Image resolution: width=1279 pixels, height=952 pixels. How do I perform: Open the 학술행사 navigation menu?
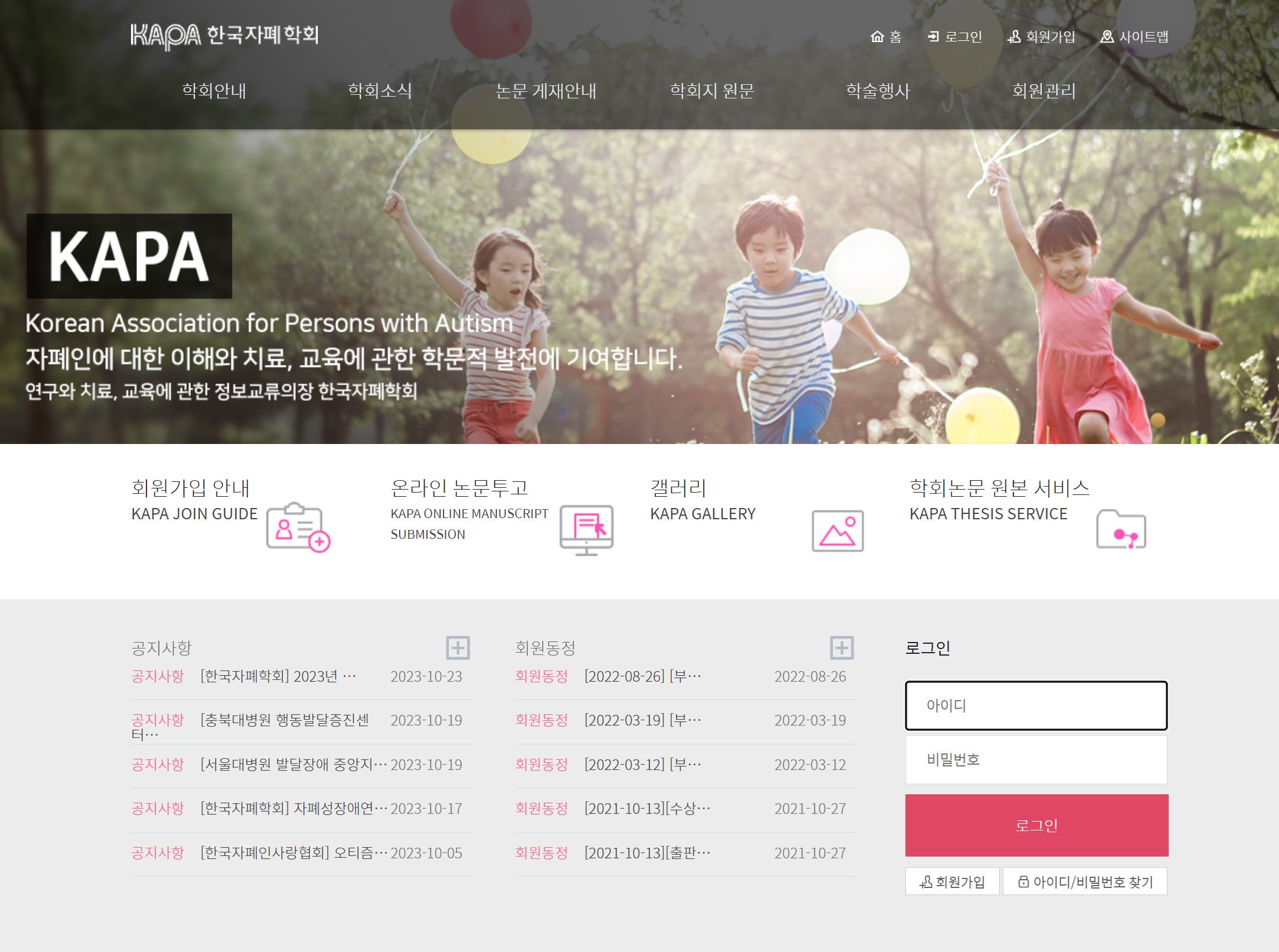point(878,91)
